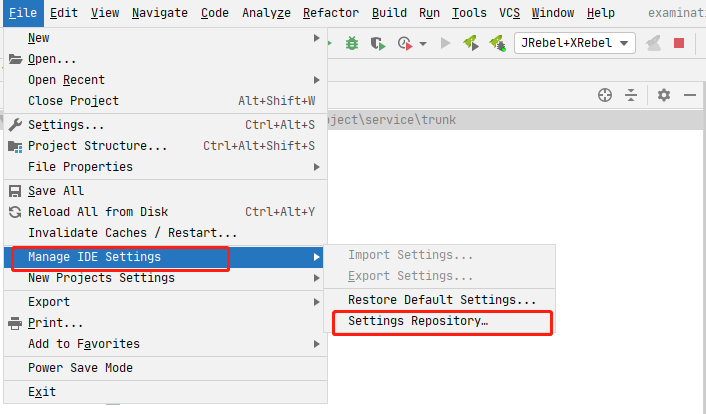Click Invalidate Caches / Restart...
This screenshot has width=706, height=414.
(x=118, y=233)
